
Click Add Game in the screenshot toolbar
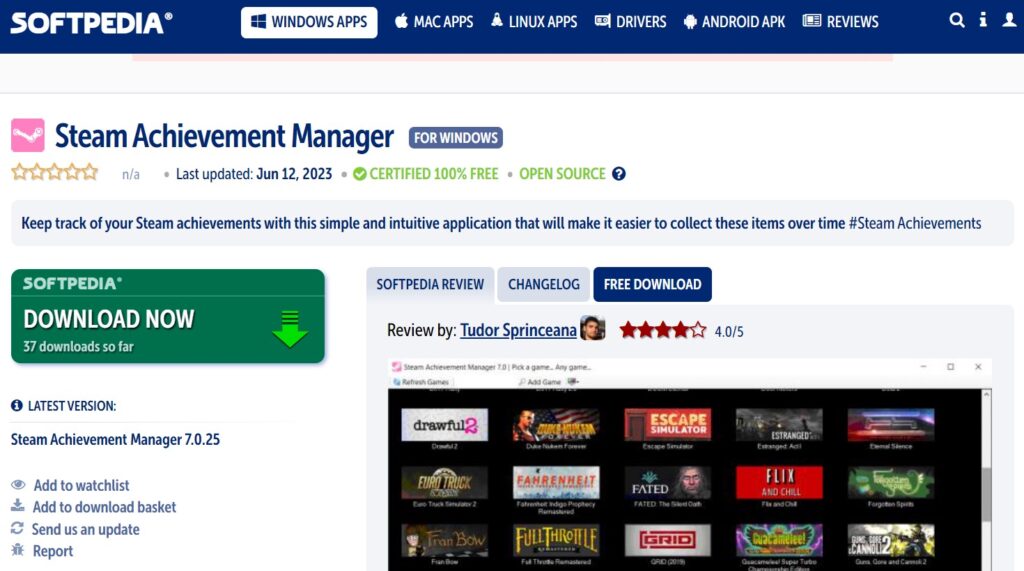540,382
